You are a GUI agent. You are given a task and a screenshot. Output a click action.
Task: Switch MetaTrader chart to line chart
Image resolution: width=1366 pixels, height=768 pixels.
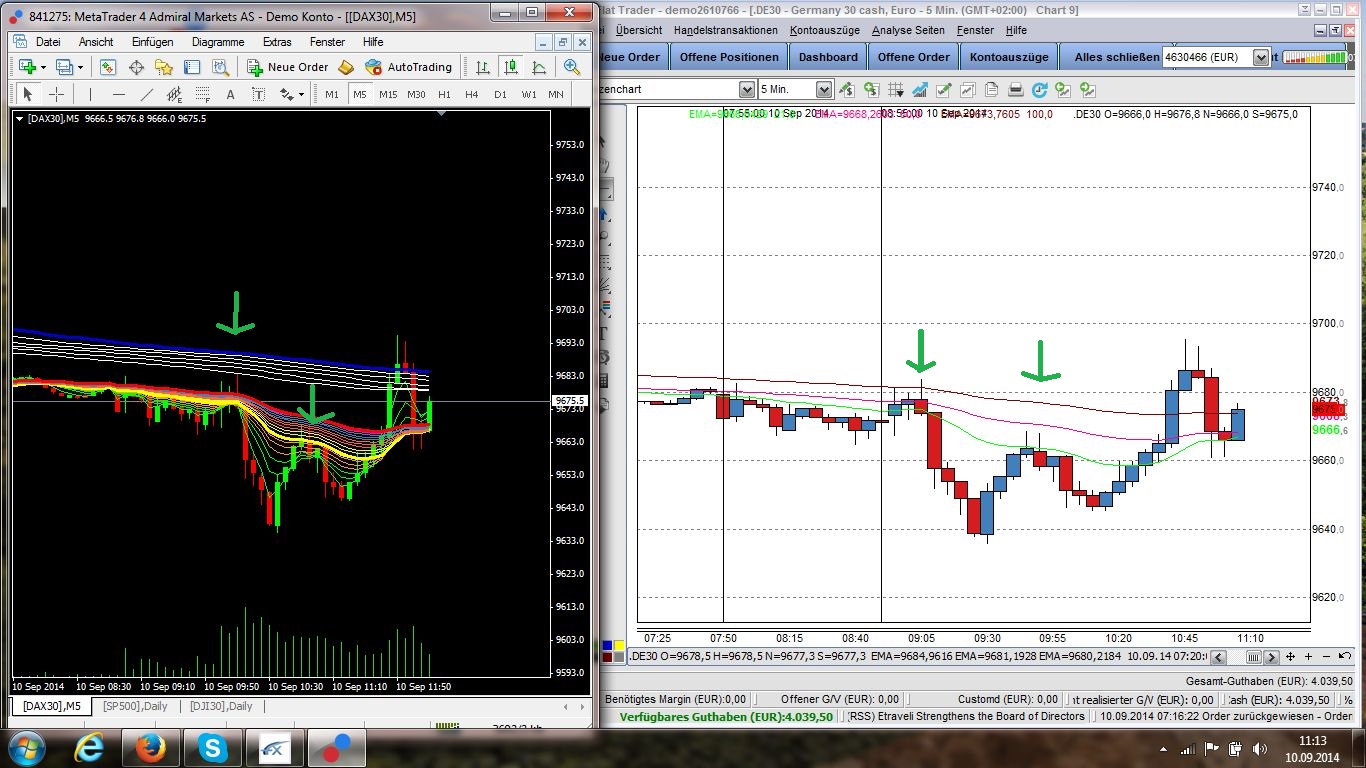(539, 67)
